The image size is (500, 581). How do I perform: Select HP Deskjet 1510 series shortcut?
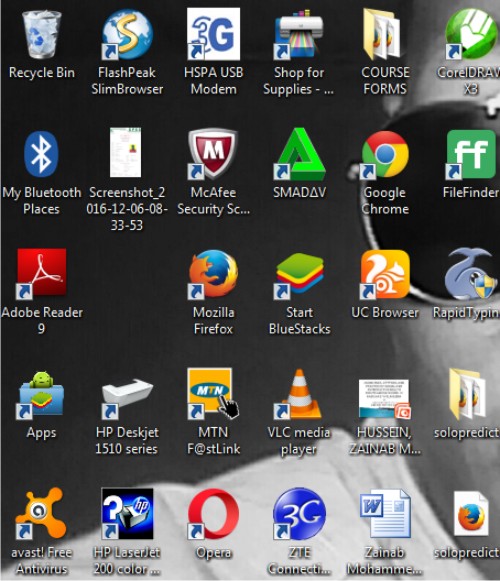(127, 398)
